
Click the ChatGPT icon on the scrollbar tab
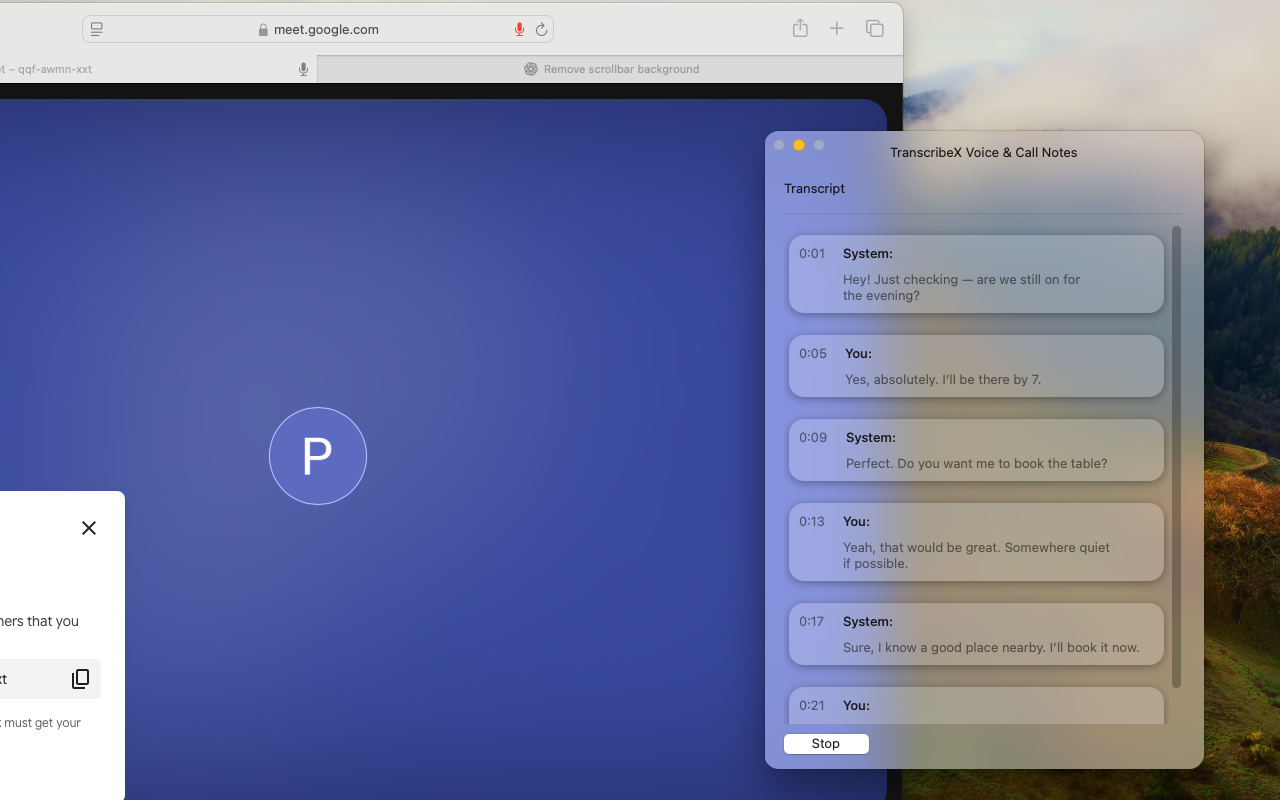pos(530,69)
